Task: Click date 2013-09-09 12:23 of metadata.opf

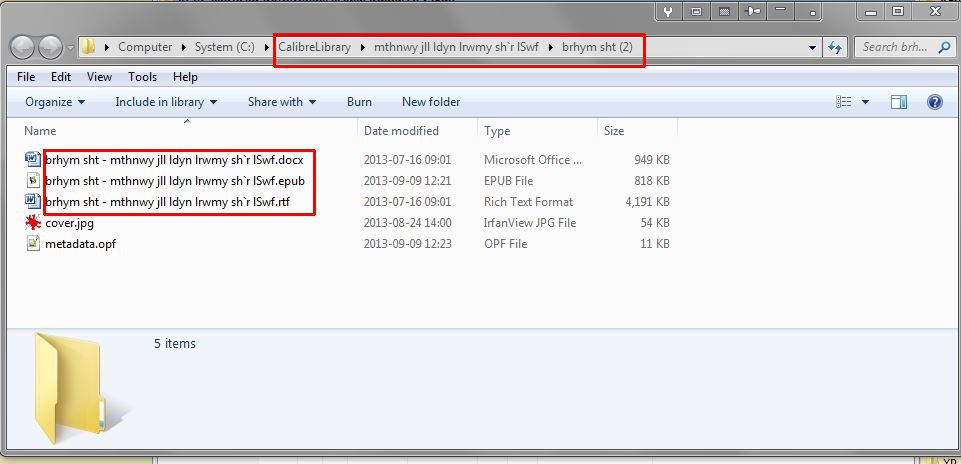Action: point(408,243)
